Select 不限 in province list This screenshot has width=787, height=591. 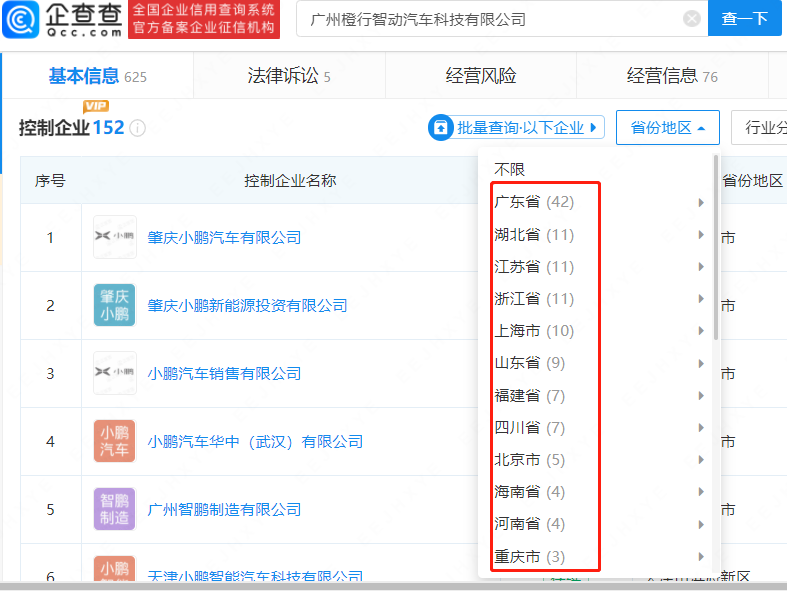point(509,170)
